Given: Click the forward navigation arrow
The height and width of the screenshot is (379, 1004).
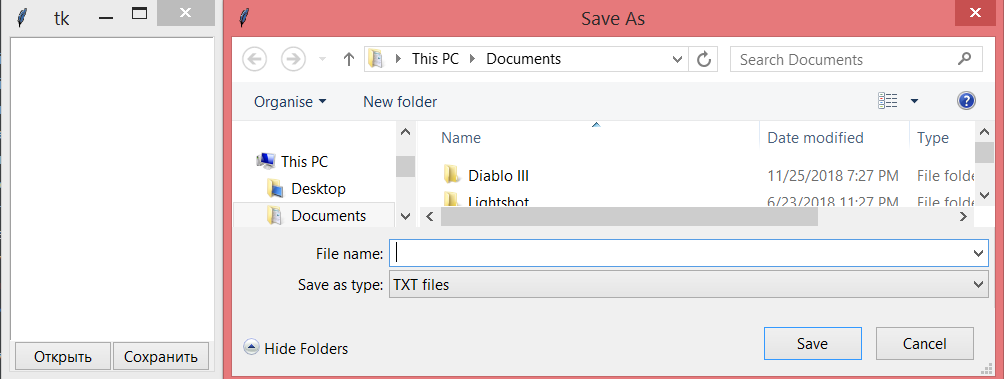Looking at the screenshot, I should [293, 60].
